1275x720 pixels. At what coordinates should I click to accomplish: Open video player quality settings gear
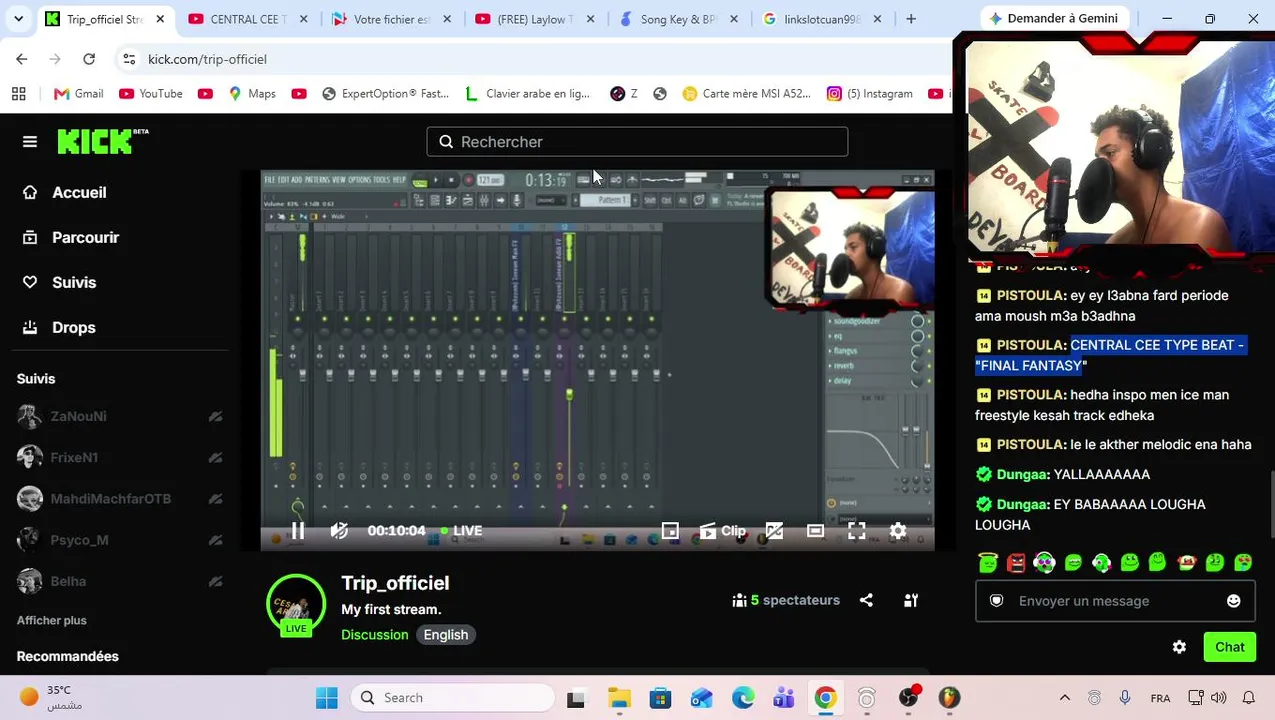point(898,531)
